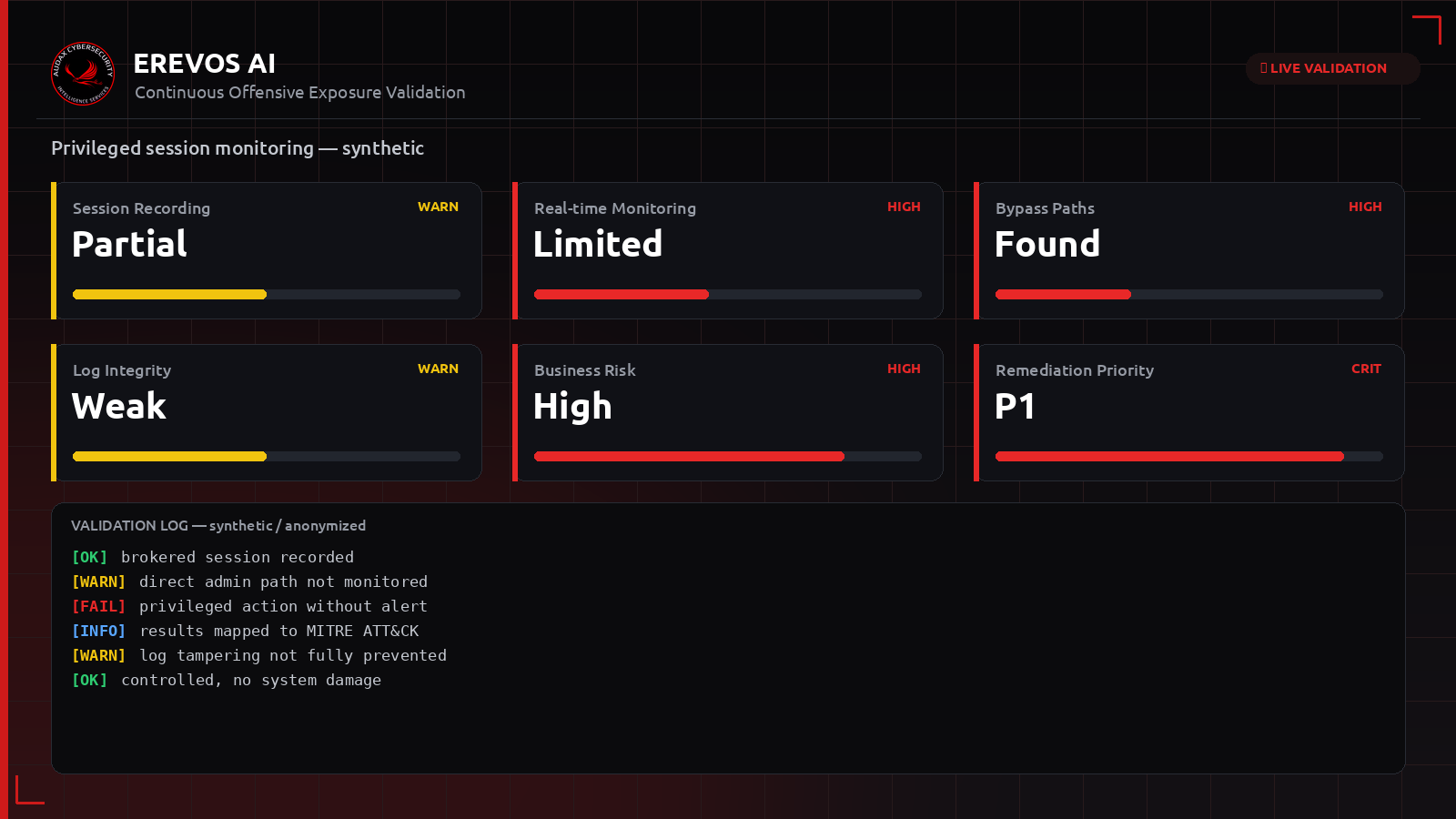This screenshot has height=819, width=1456.
Task: Click the Limited status value
Action: [x=598, y=244]
